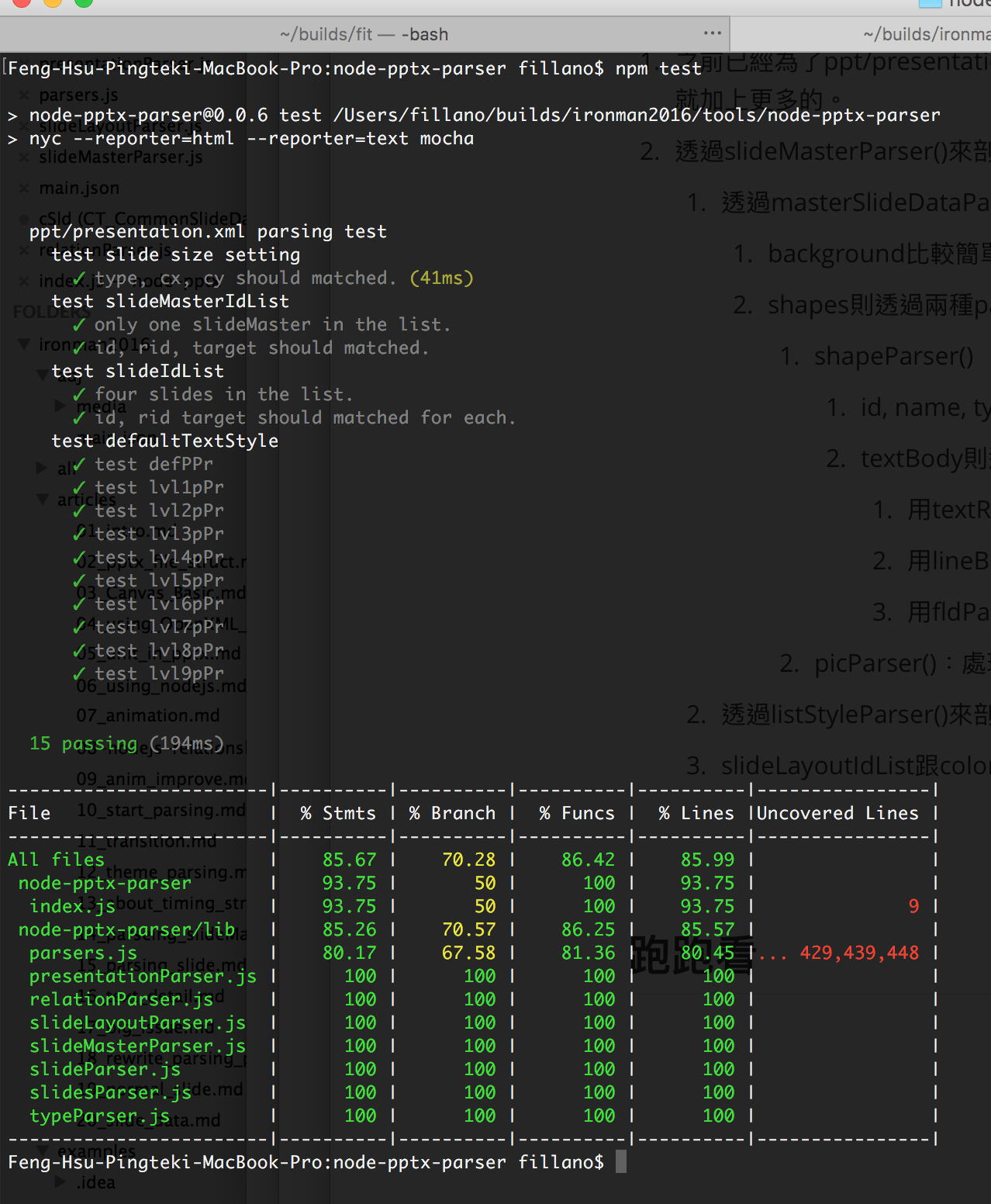Click the green zoom window button
991x1204 pixels.
(83, 2)
